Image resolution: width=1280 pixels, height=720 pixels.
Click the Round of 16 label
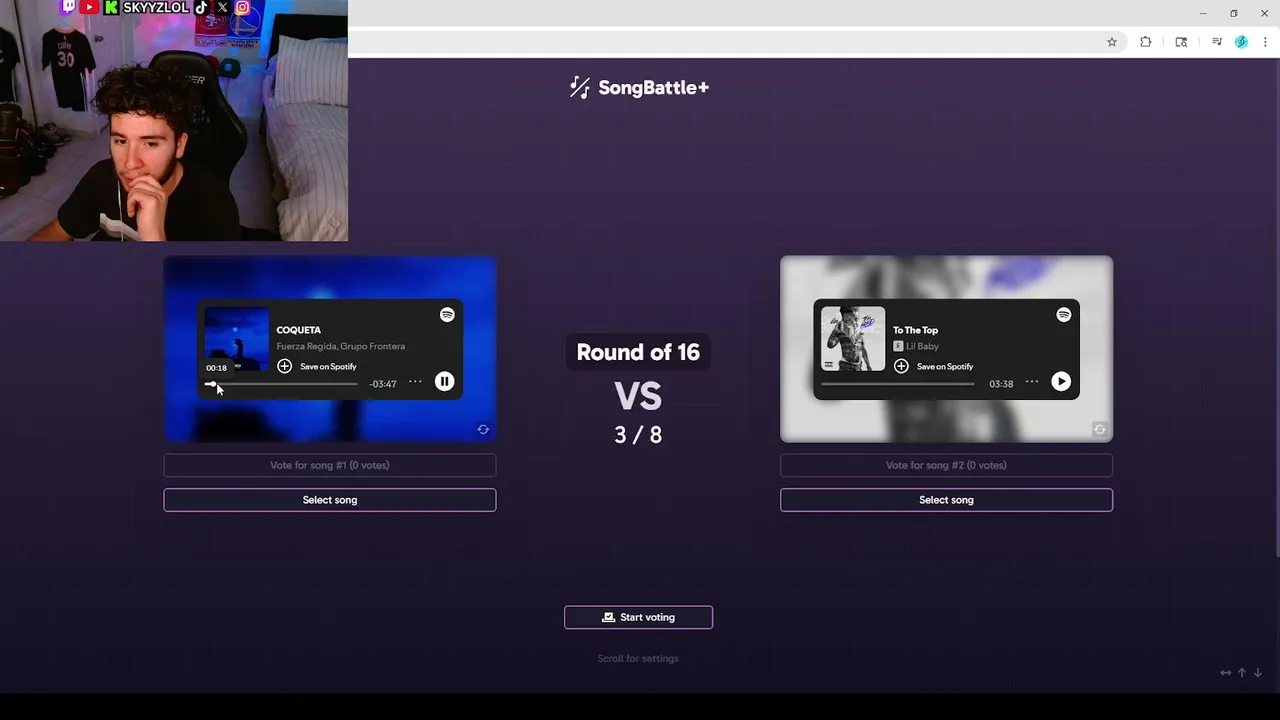638,352
